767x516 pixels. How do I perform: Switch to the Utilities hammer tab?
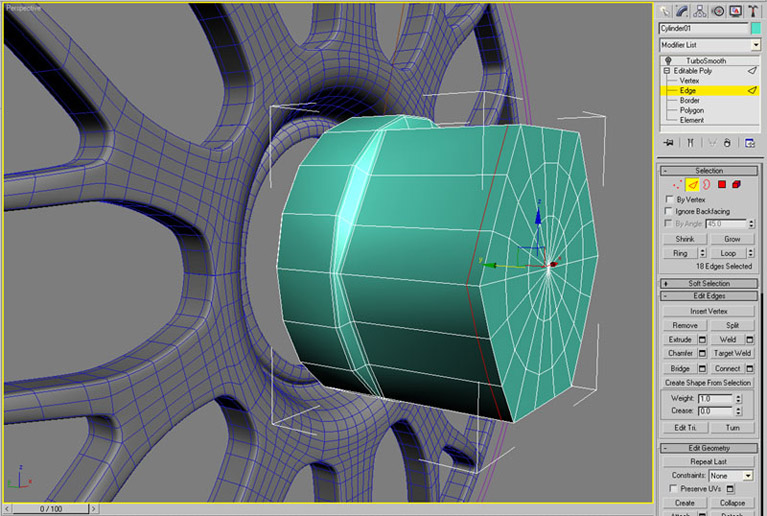click(752, 11)
